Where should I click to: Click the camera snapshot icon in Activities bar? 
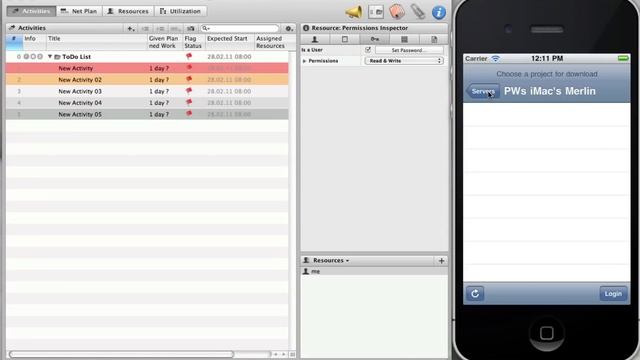click(x=190, y=28)
